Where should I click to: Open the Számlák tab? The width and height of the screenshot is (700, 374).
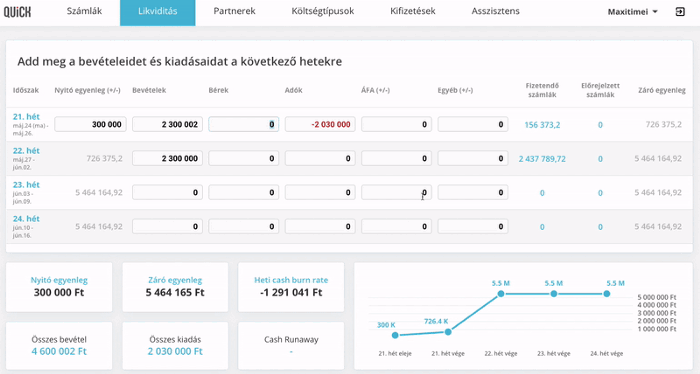(x=84, y=12)
